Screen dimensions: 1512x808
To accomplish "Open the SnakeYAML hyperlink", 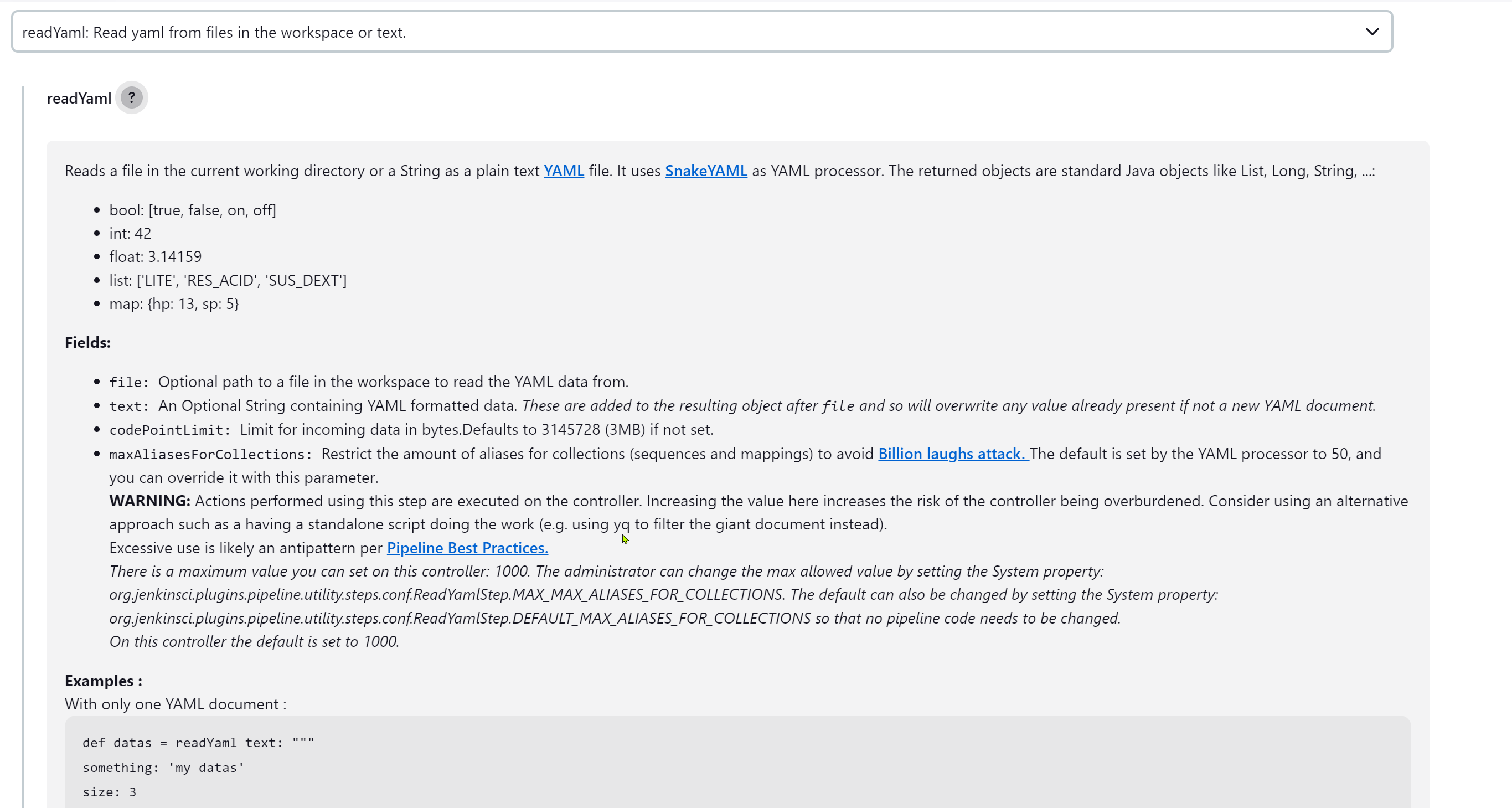I will point(705,171).
